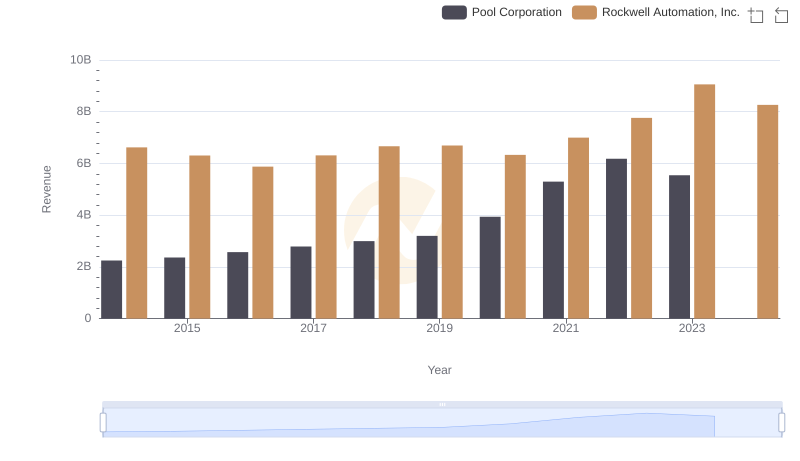Click the Year axis title

[439, 370]
